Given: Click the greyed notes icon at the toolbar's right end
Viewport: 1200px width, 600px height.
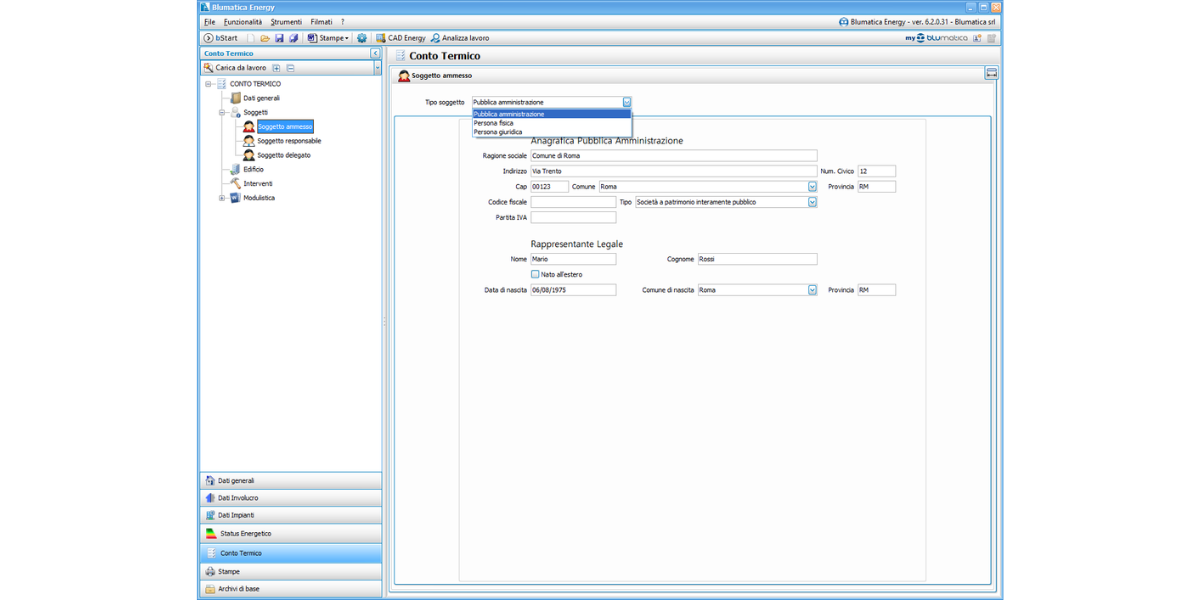Looking at the screenshot, I should [x=991, y=38].
